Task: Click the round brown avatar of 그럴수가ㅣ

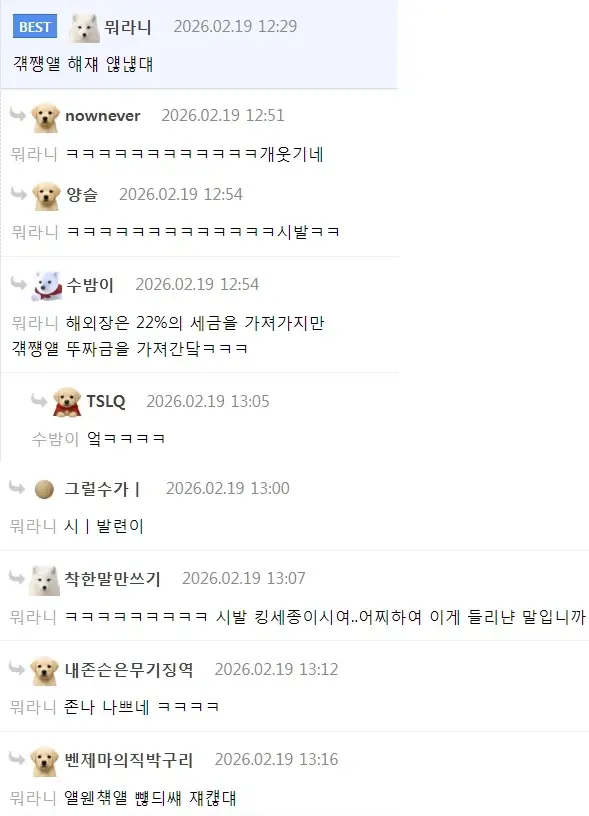Action: click(44, 490)
